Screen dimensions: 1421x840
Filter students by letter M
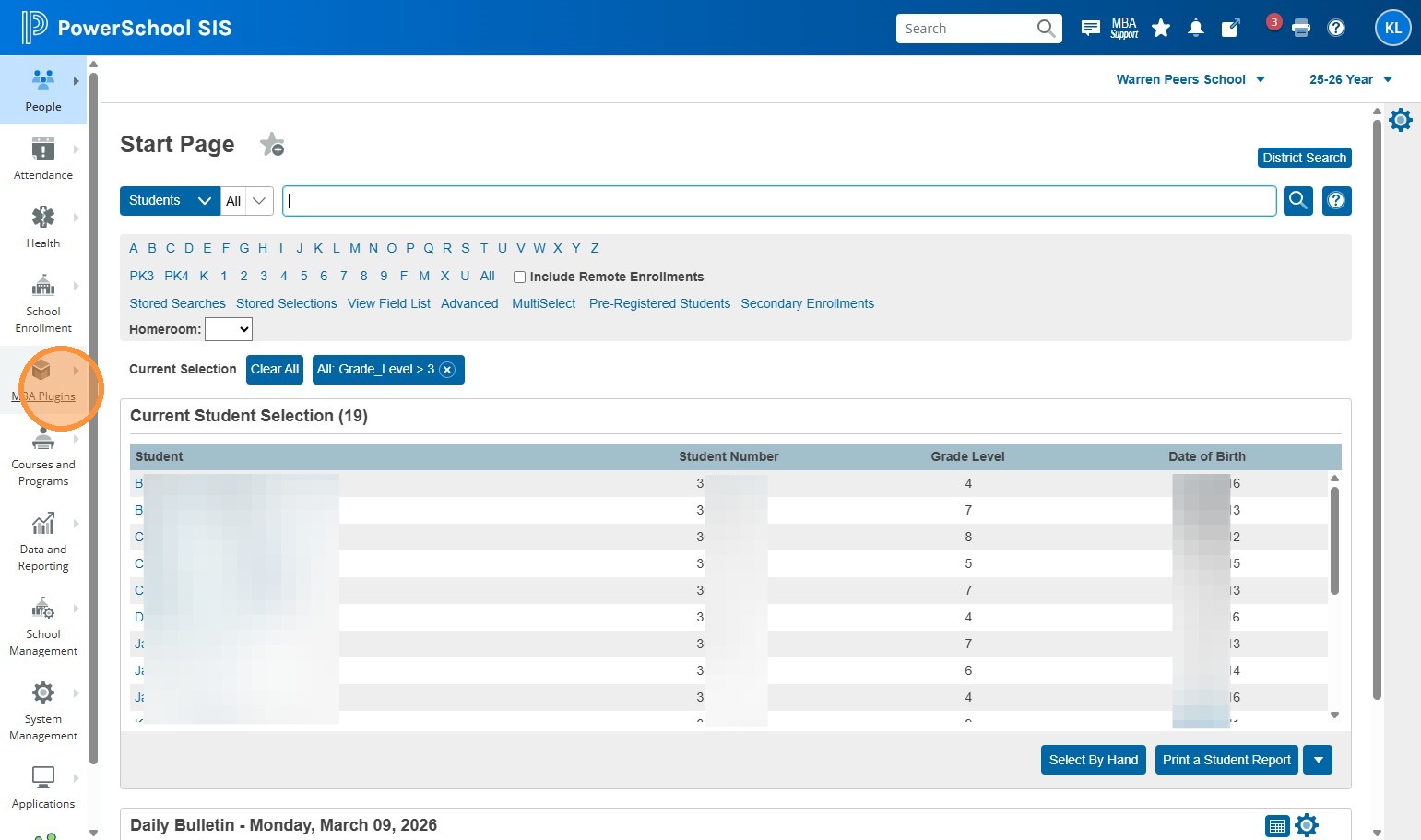[355, 248]
